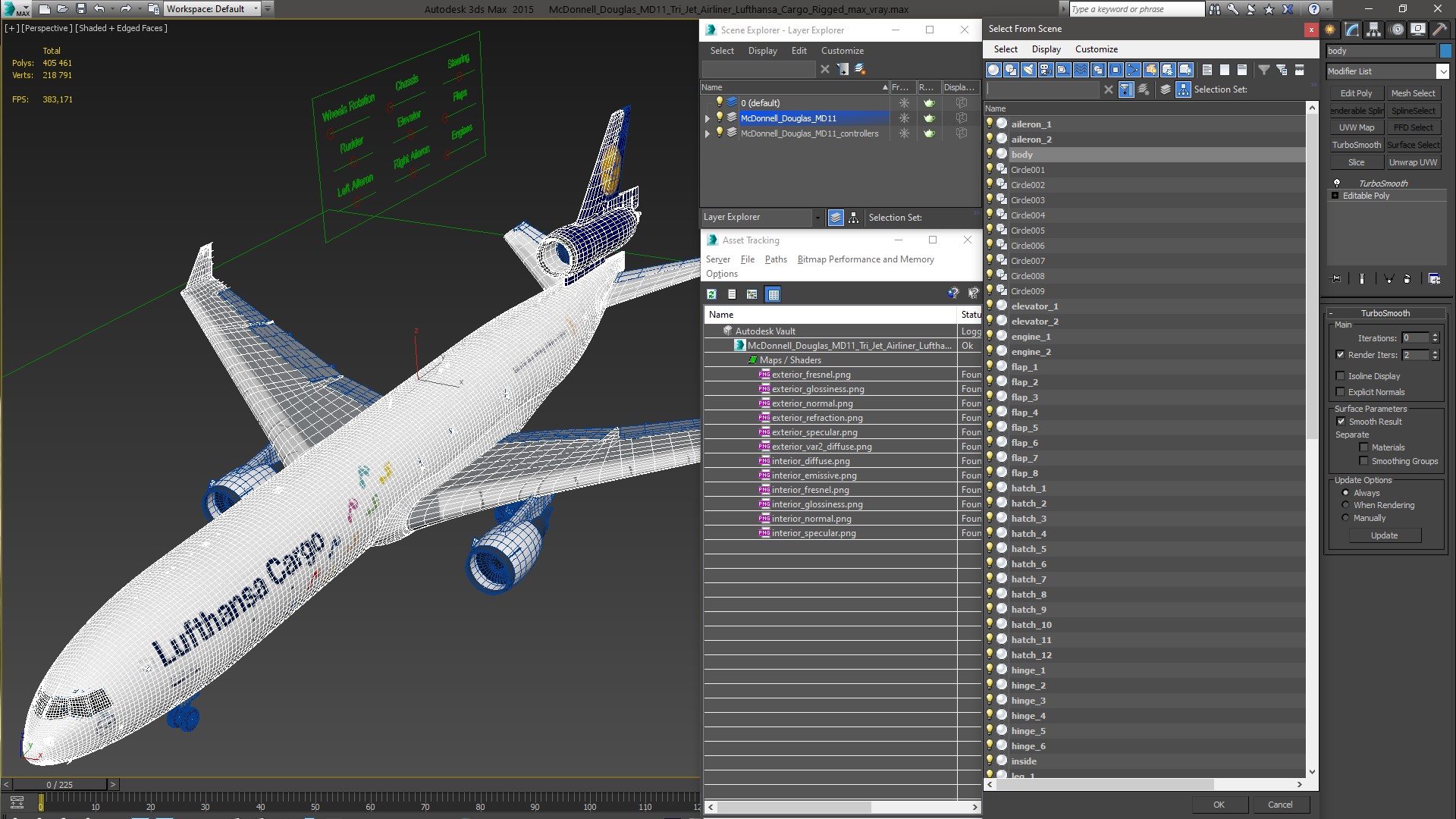Click the funnel filter icon in Select From Scene

click(1264, 70)
